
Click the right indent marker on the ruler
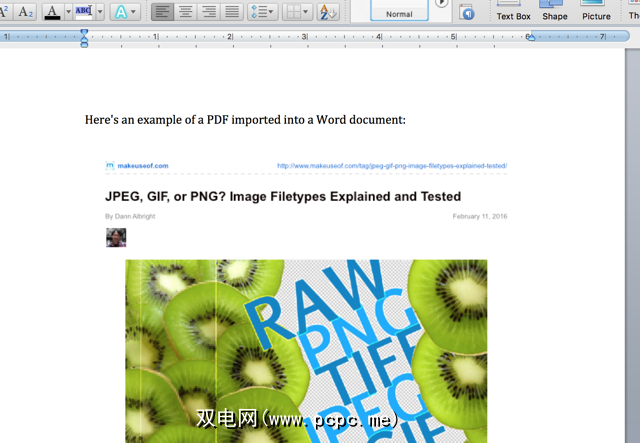click(530, 38)
